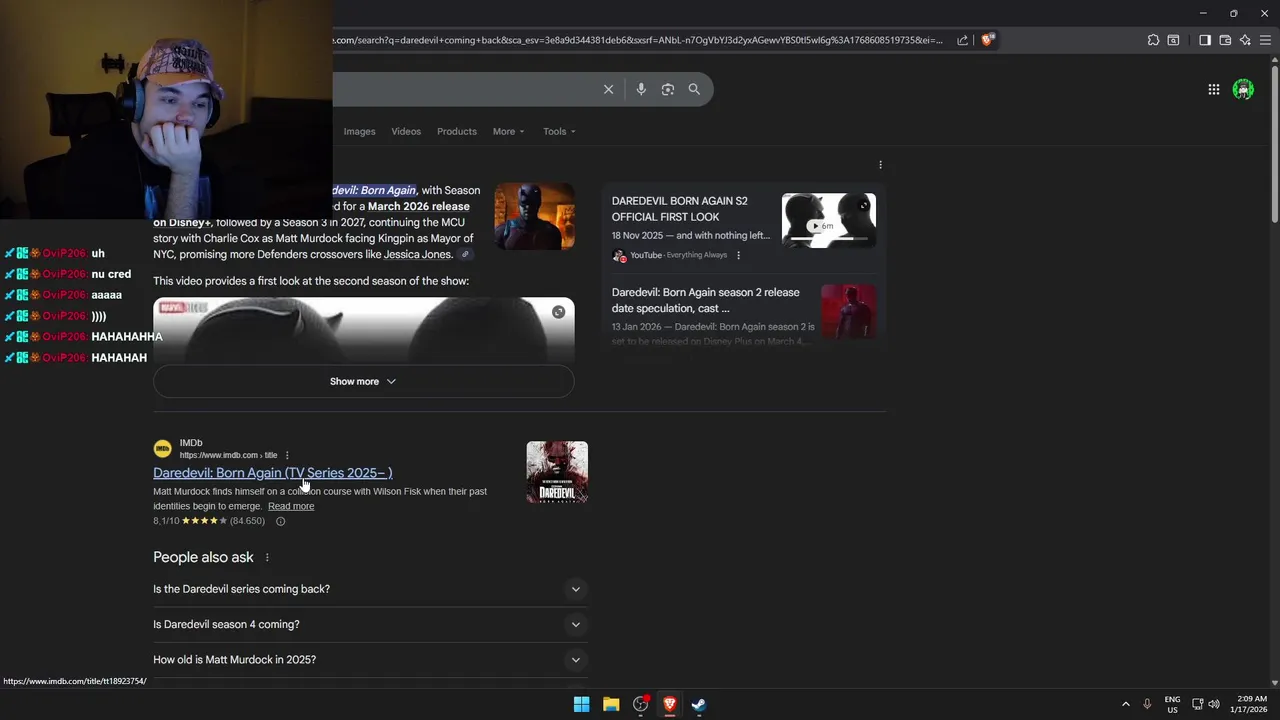Click the page vertical scrollbar
Viewport: 1280px width, 720px height.
coord(1274,145)
